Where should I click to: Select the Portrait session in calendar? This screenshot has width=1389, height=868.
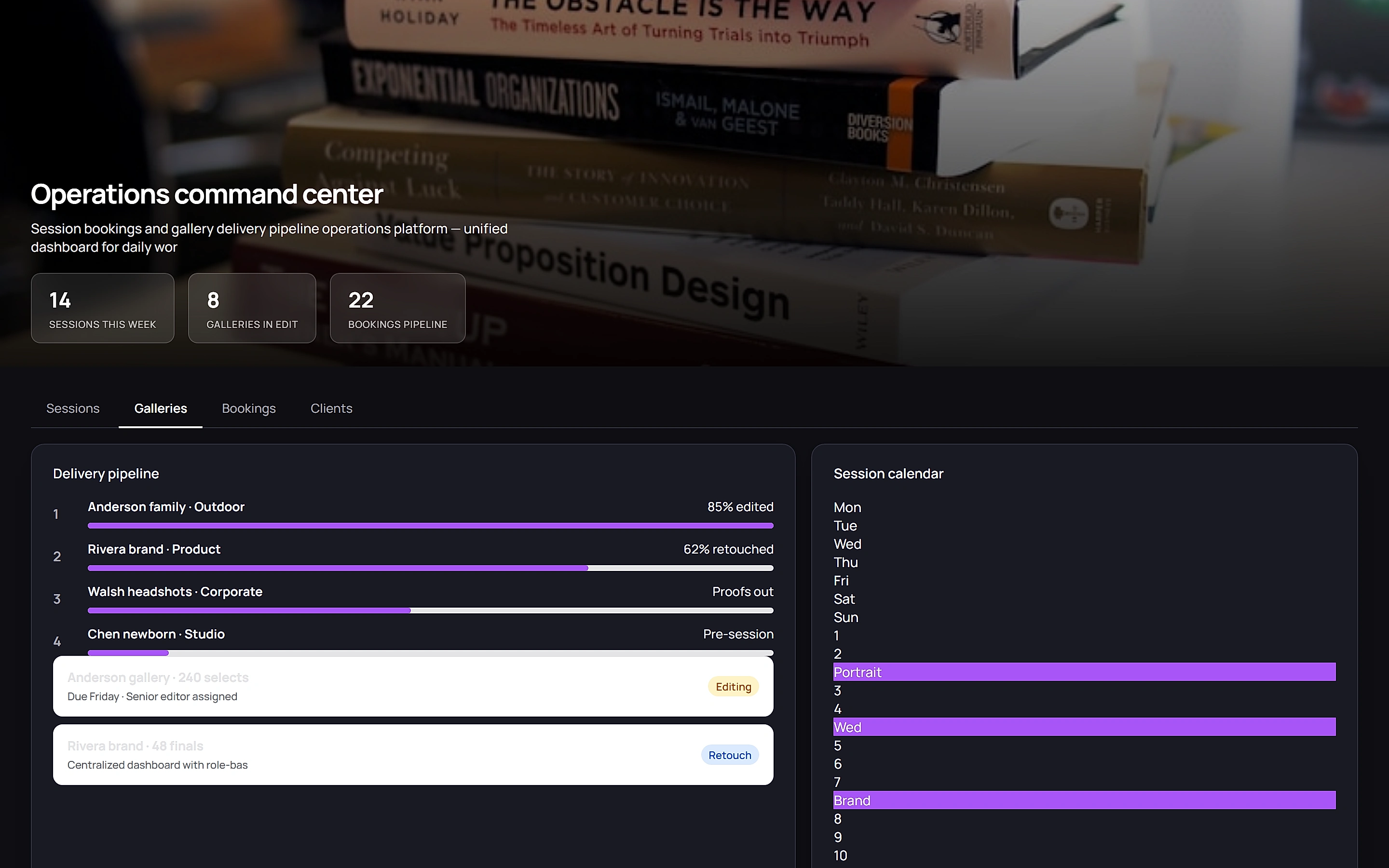[1084, 672]
